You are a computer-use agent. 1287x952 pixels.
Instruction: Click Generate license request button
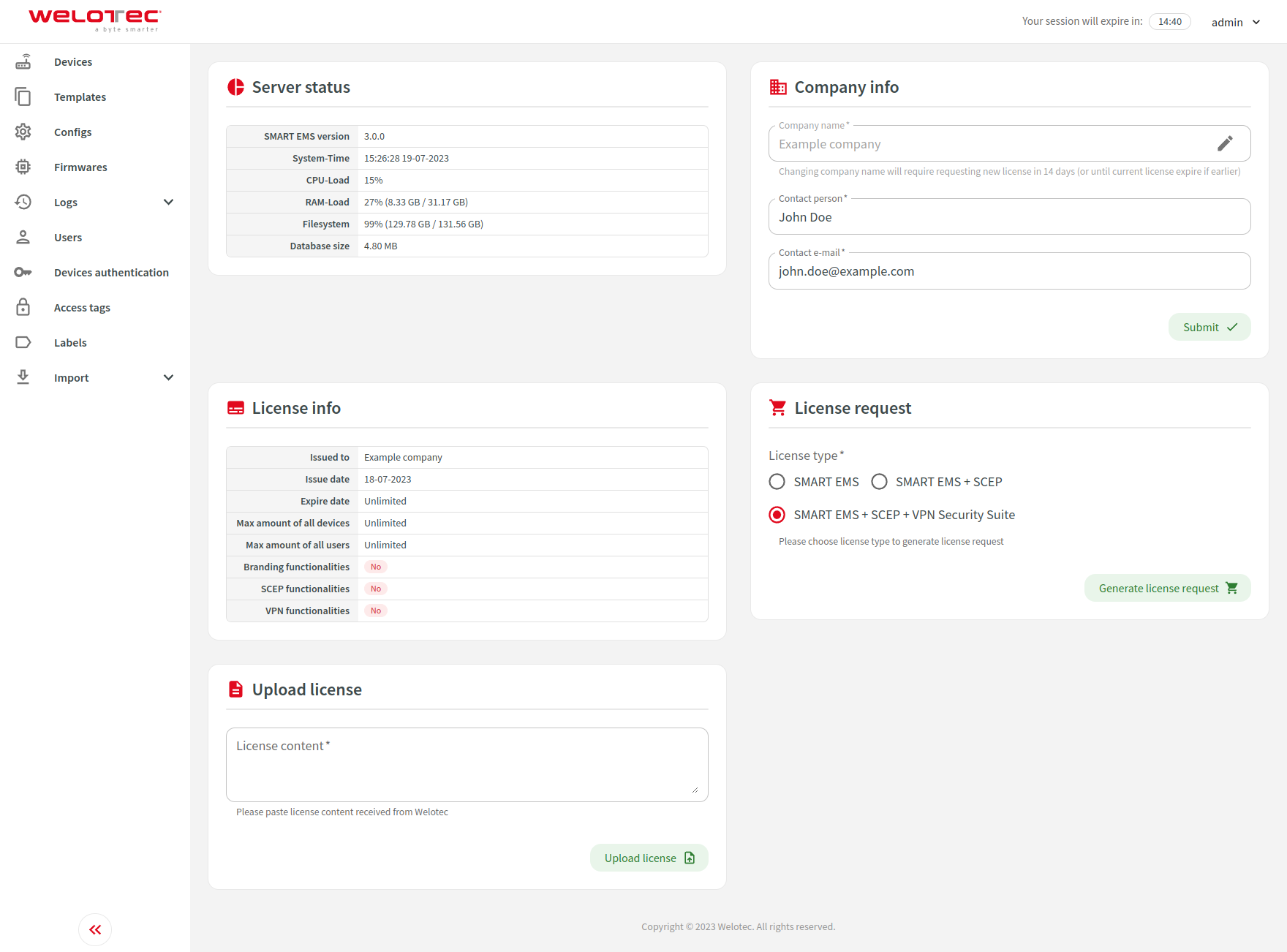coord(1167,588)
